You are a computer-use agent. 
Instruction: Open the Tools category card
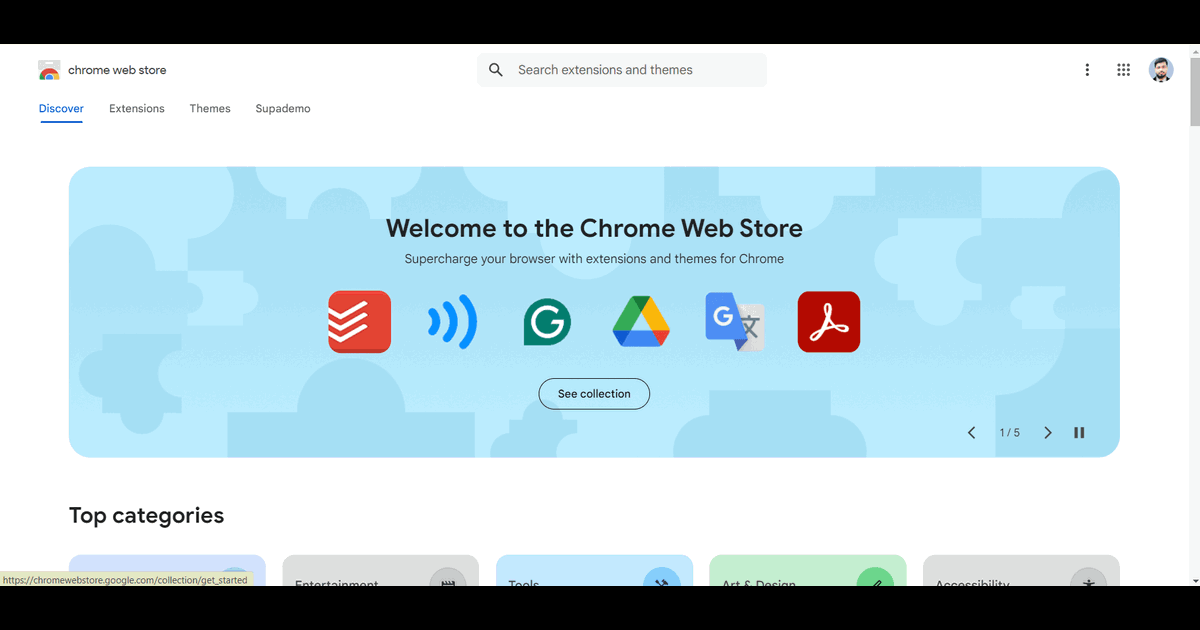tap(594, 571)
